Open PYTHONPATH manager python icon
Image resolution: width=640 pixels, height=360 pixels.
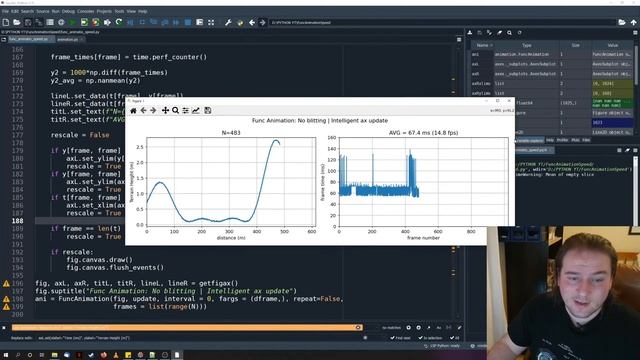point(240,22)
